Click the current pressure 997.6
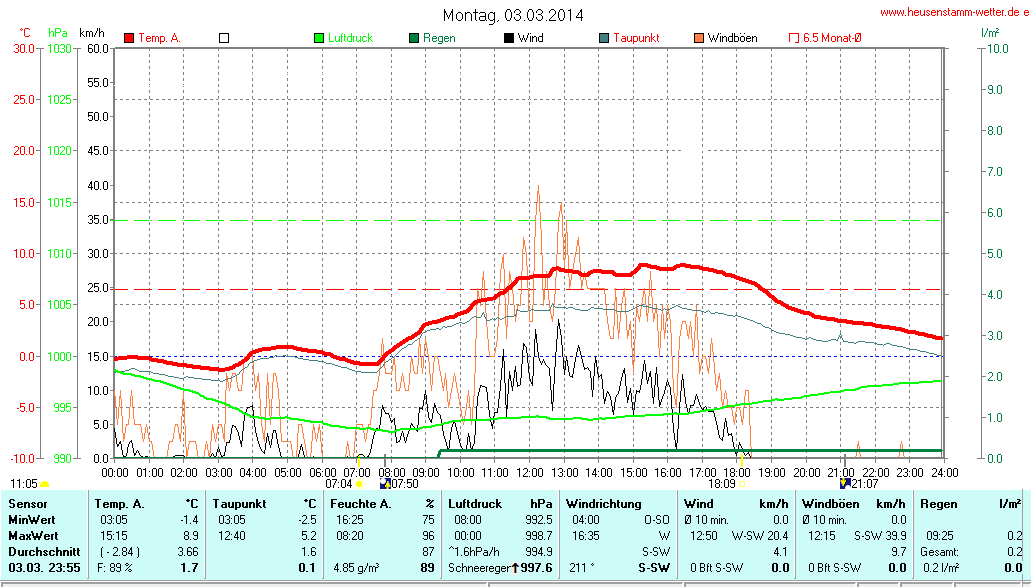The width and height of the screenshot is (1034, 587). (537, 568)
